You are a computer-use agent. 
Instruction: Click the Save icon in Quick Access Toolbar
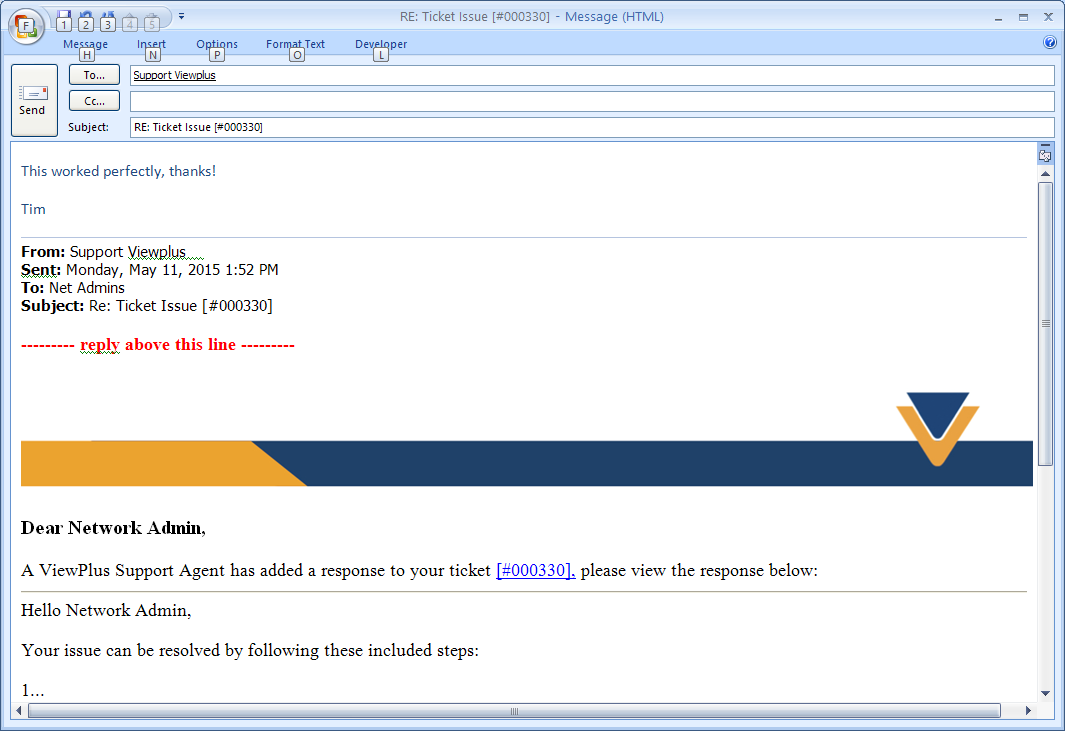pyautogui.click(x=64, y=18)
